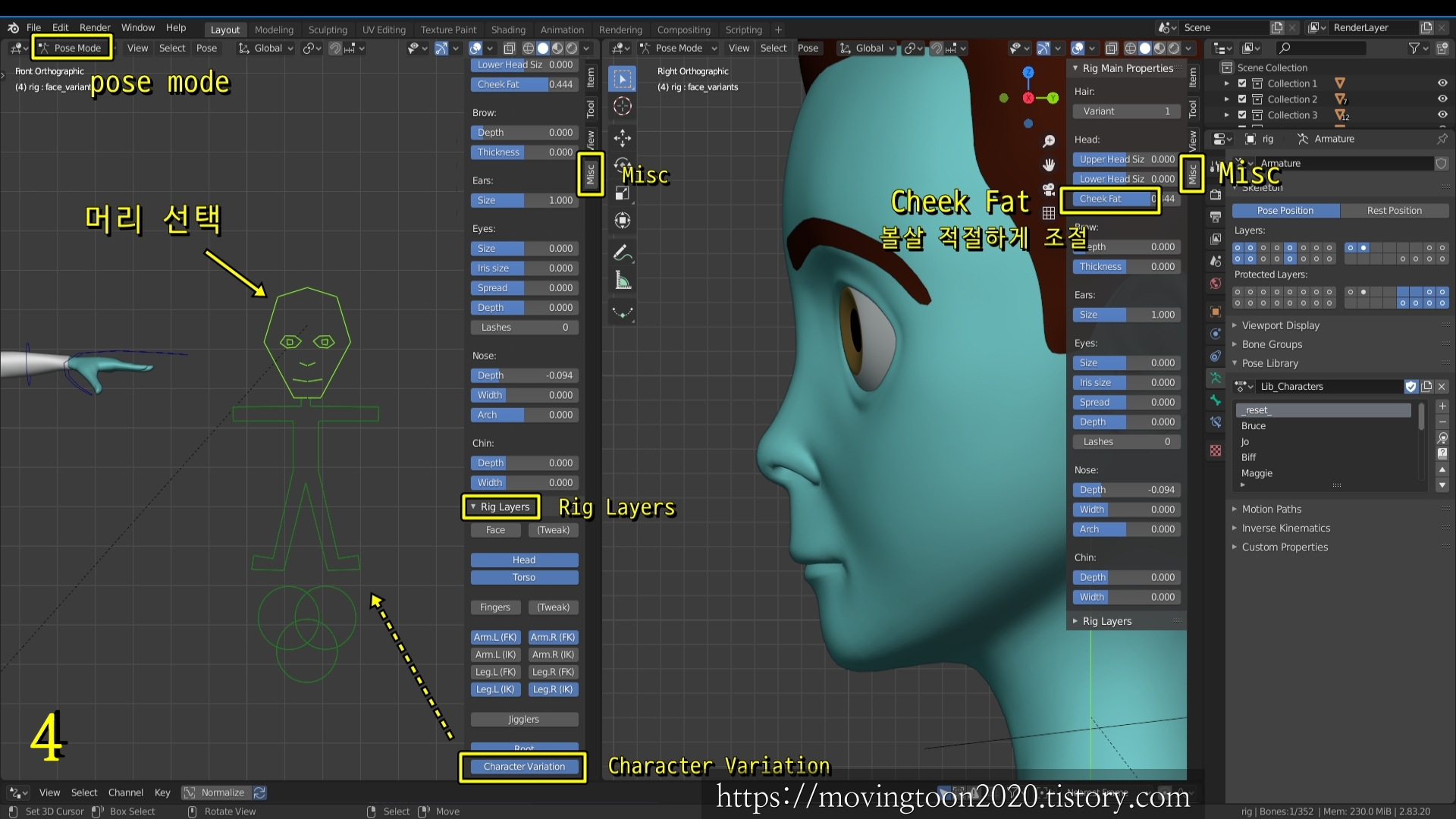The height and width of the screenshot is (819, 1456).
Task: Select the Annotate pencil tool
Action: [623, 252]
